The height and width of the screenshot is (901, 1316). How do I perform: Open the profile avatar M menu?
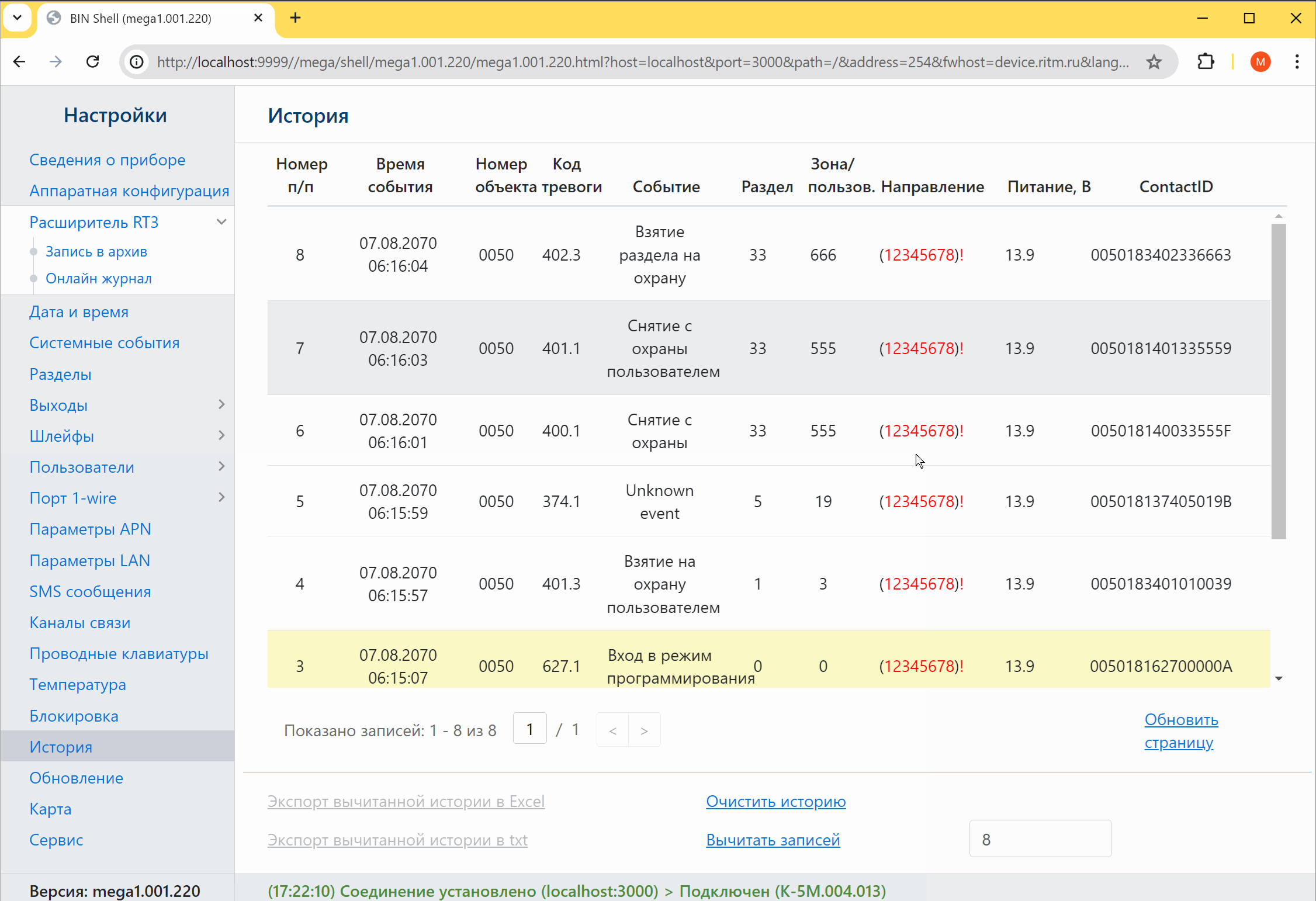tap(1260, 61)
